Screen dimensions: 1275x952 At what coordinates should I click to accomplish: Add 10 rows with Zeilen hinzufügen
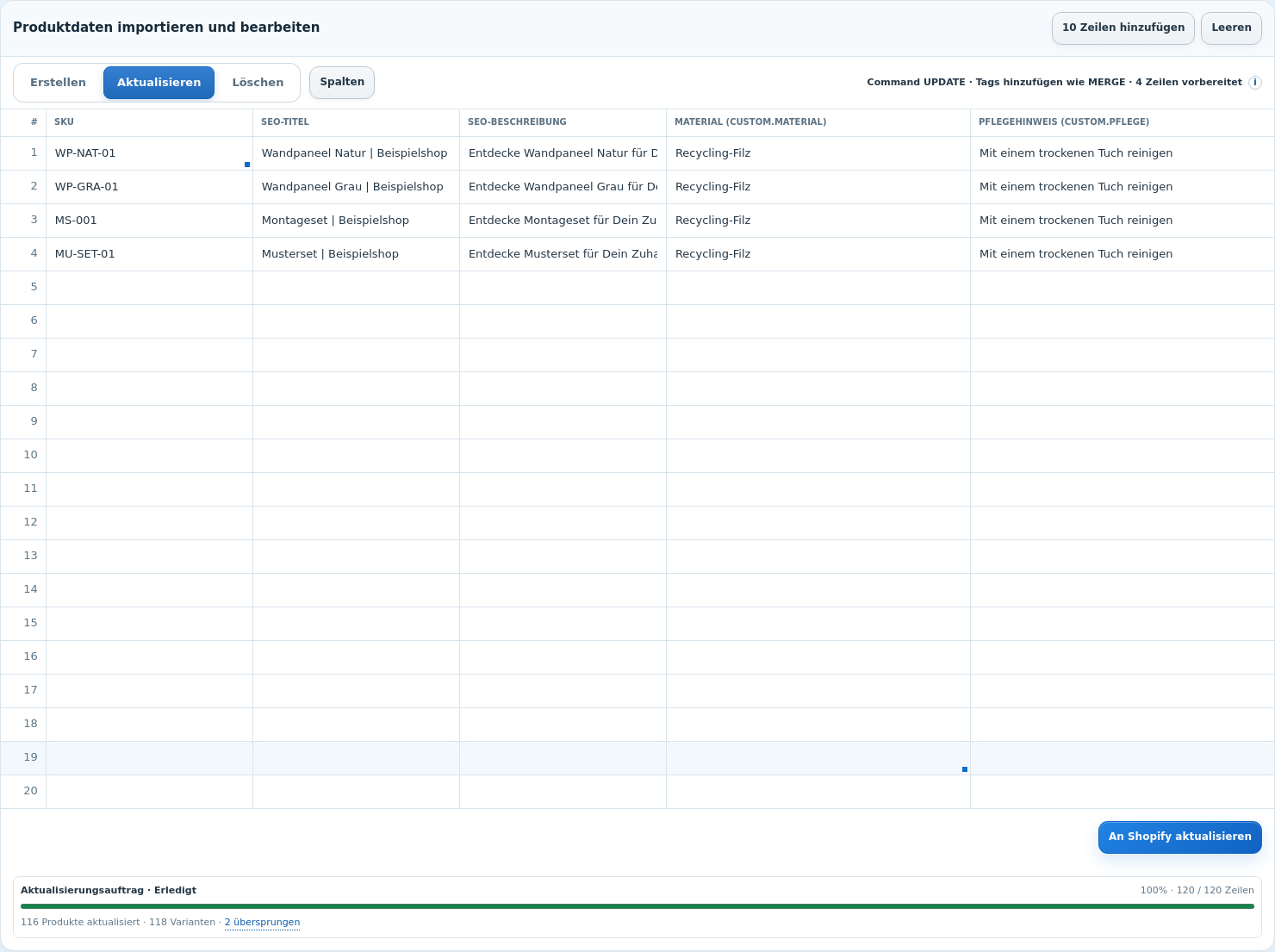[x=1123, y=28]
